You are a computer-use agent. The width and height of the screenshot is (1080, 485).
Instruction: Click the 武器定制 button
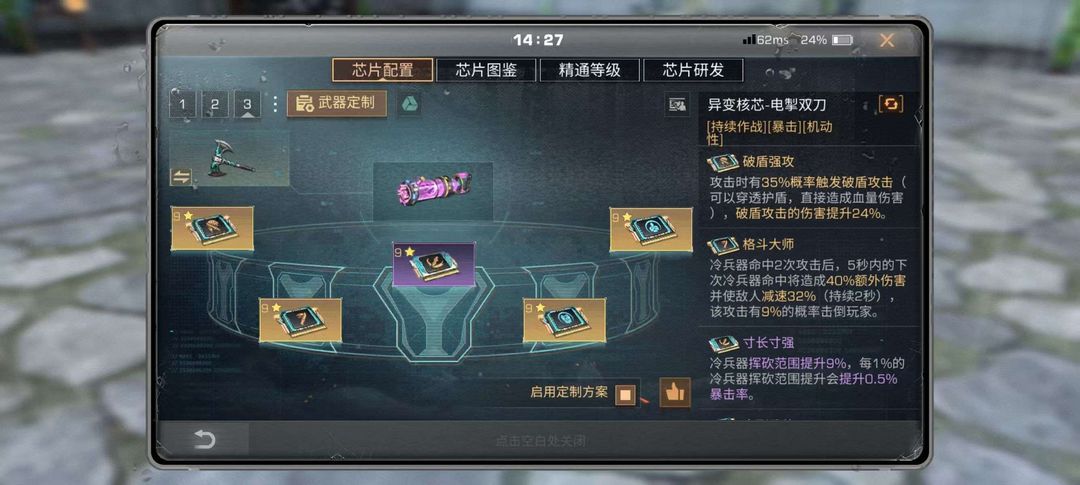pos(337,103)
